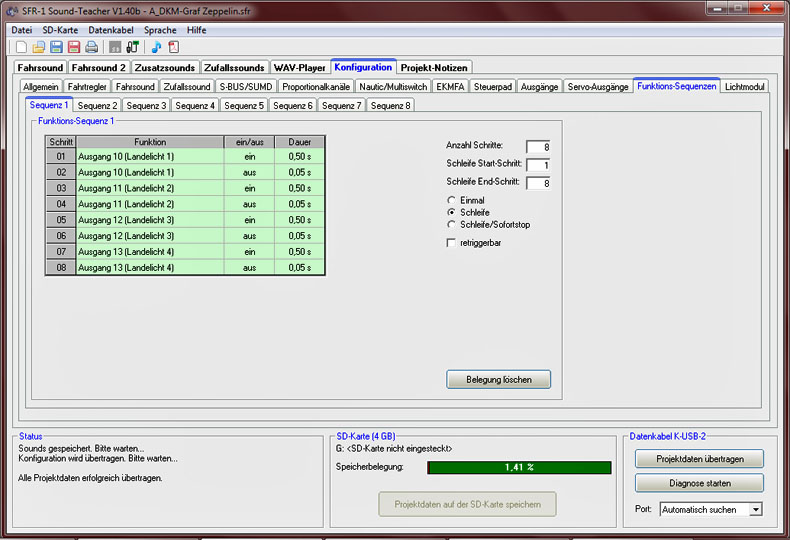Click the new project blank page icon
The image size is (790, 540).
(22, 47)
